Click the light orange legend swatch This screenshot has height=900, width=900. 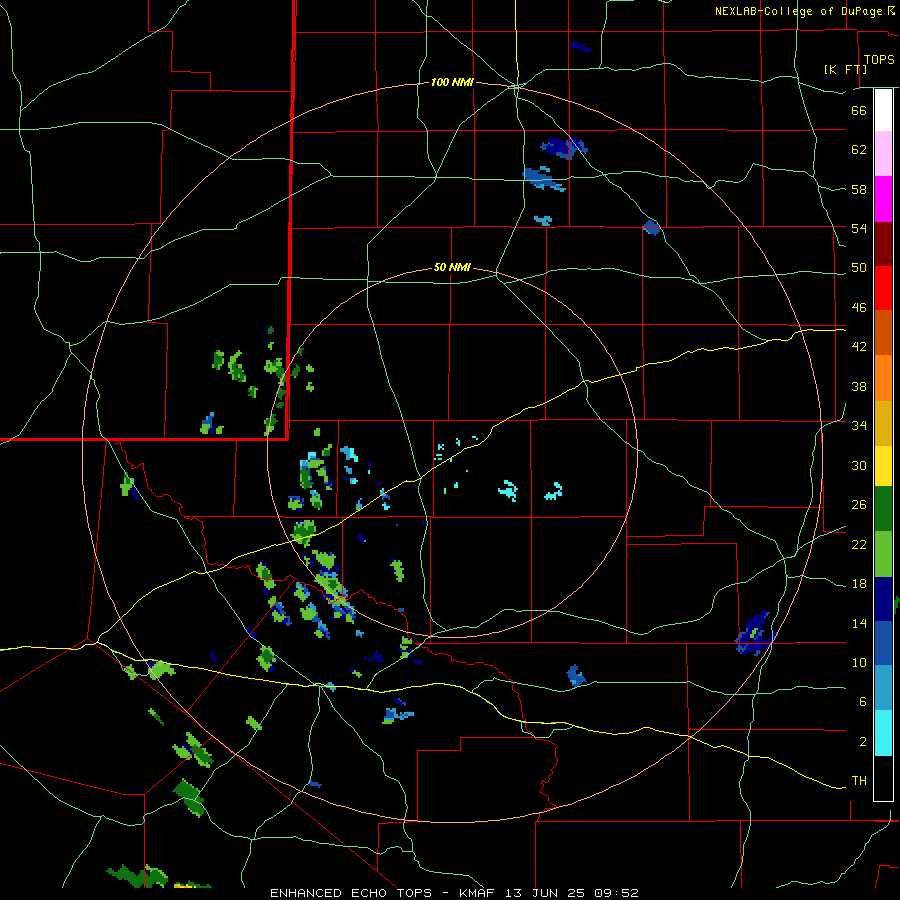[883, 378]
